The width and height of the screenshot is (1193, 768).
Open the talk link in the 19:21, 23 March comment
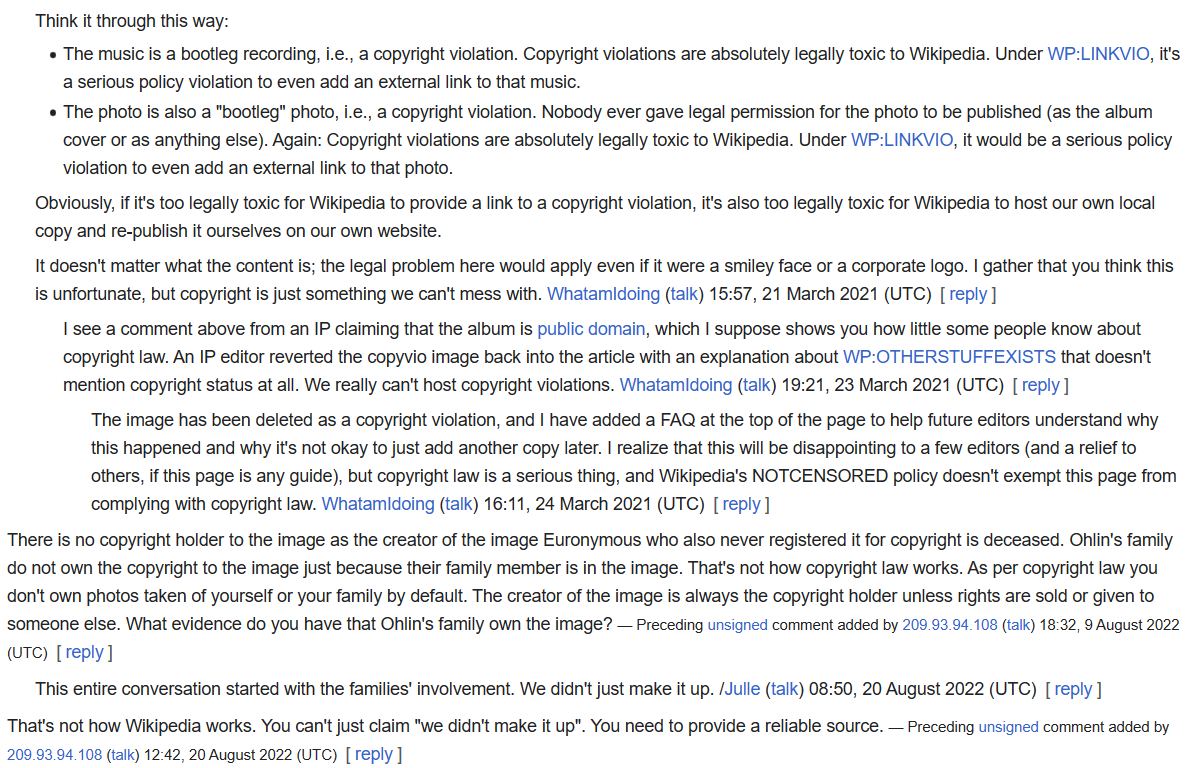756,385
